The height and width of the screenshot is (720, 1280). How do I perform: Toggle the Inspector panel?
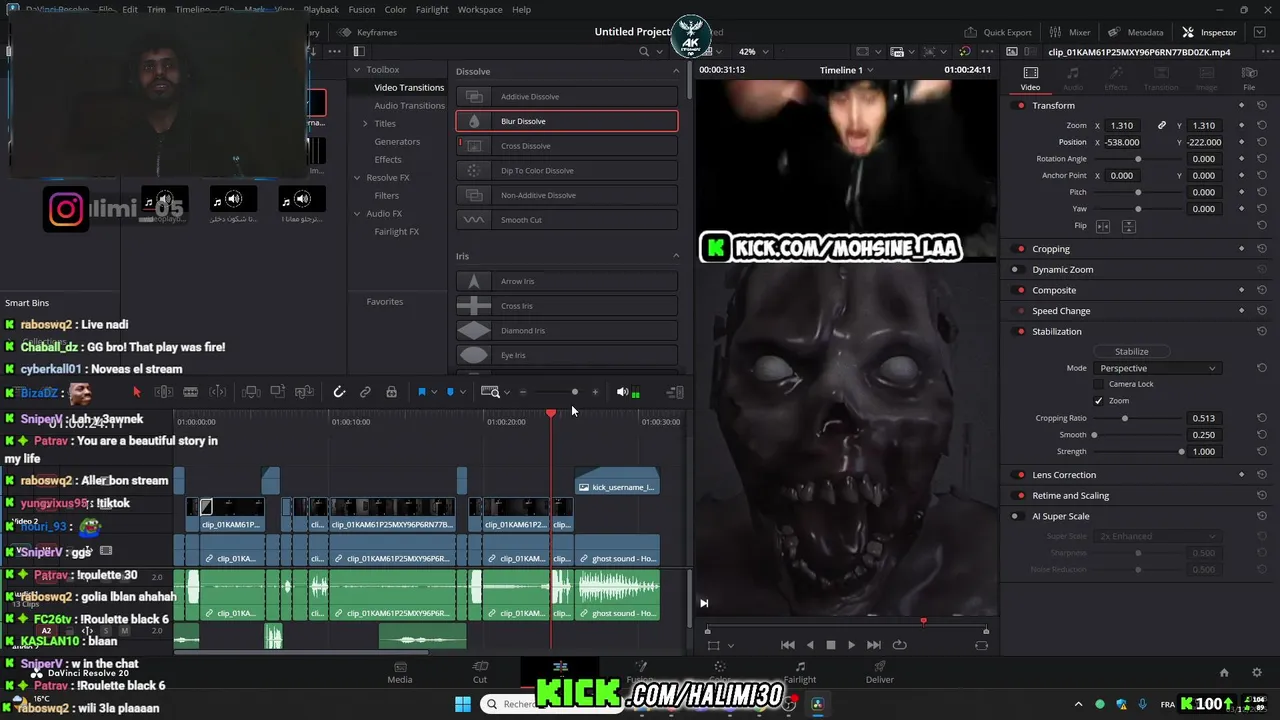tap(1209, 32)
